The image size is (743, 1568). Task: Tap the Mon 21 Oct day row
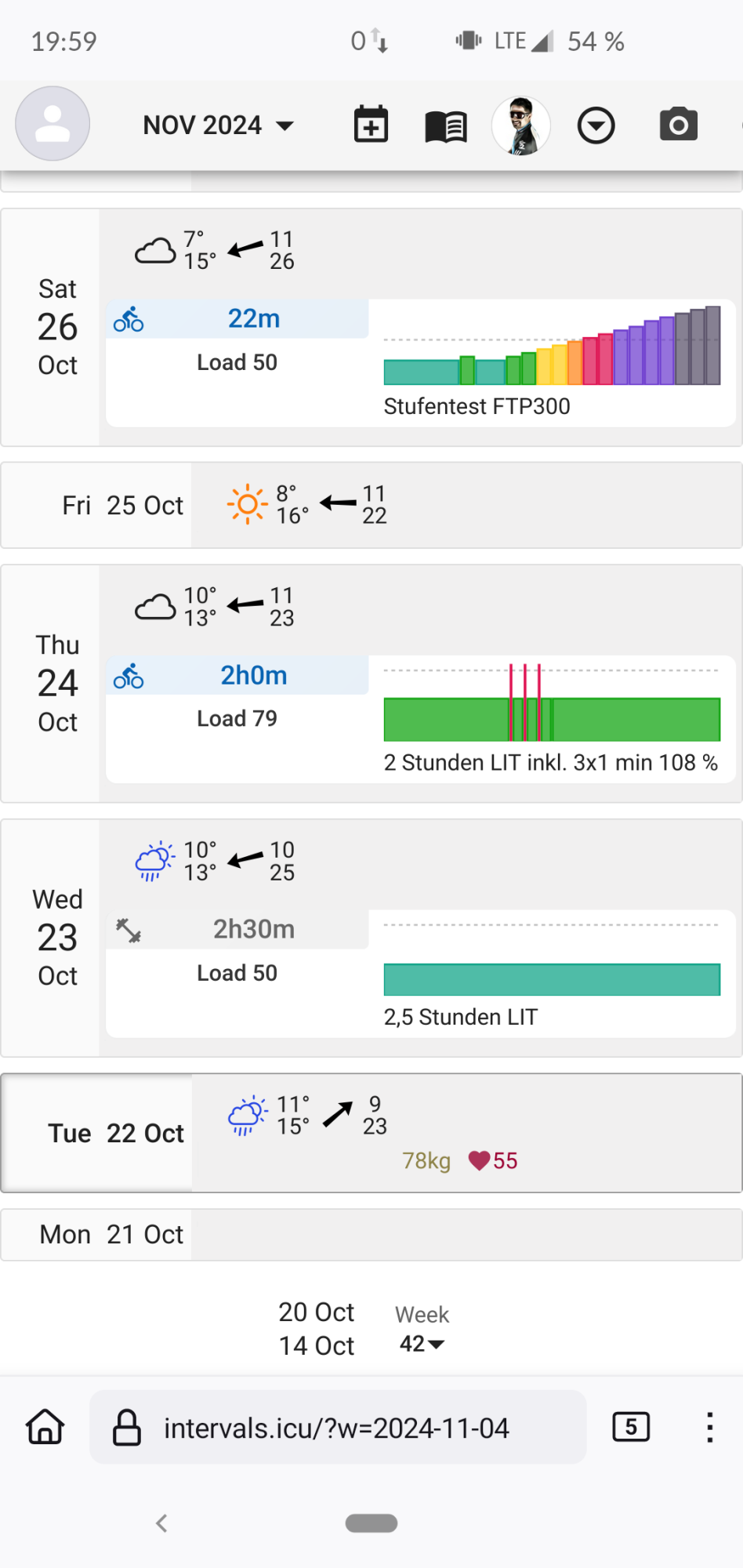pos(111,1235)
